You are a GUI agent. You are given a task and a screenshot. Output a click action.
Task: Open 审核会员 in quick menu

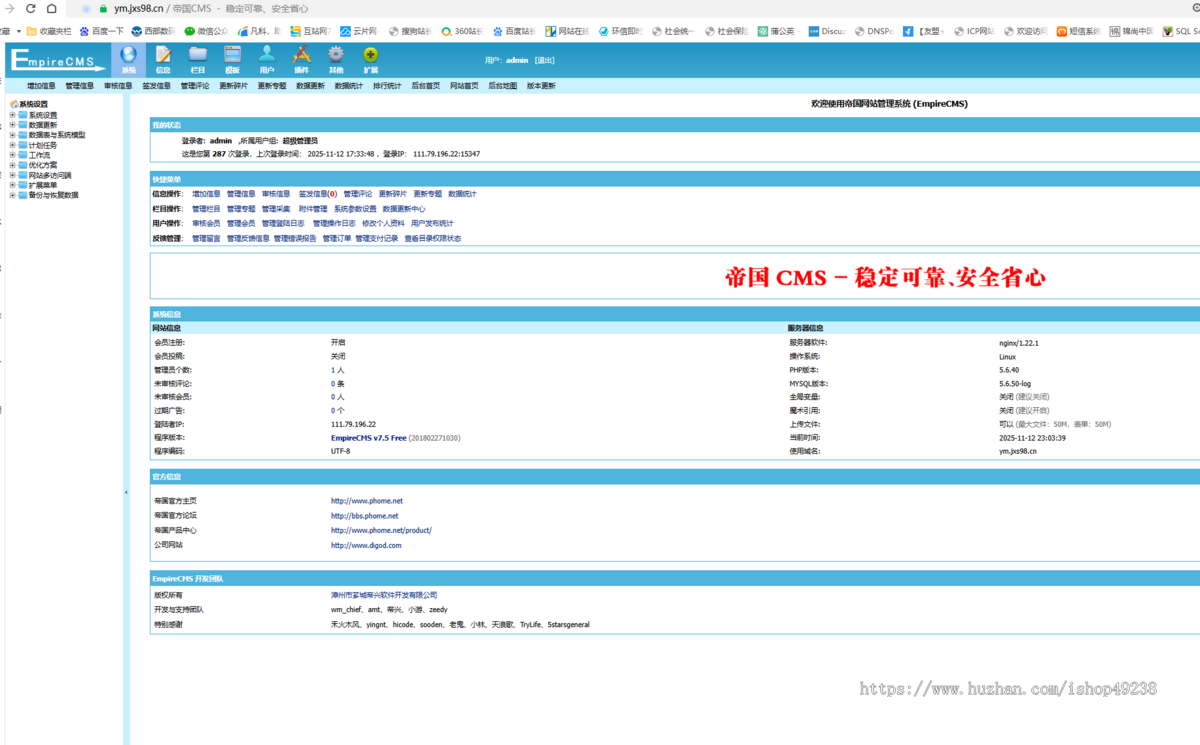[x=206, y=224]
